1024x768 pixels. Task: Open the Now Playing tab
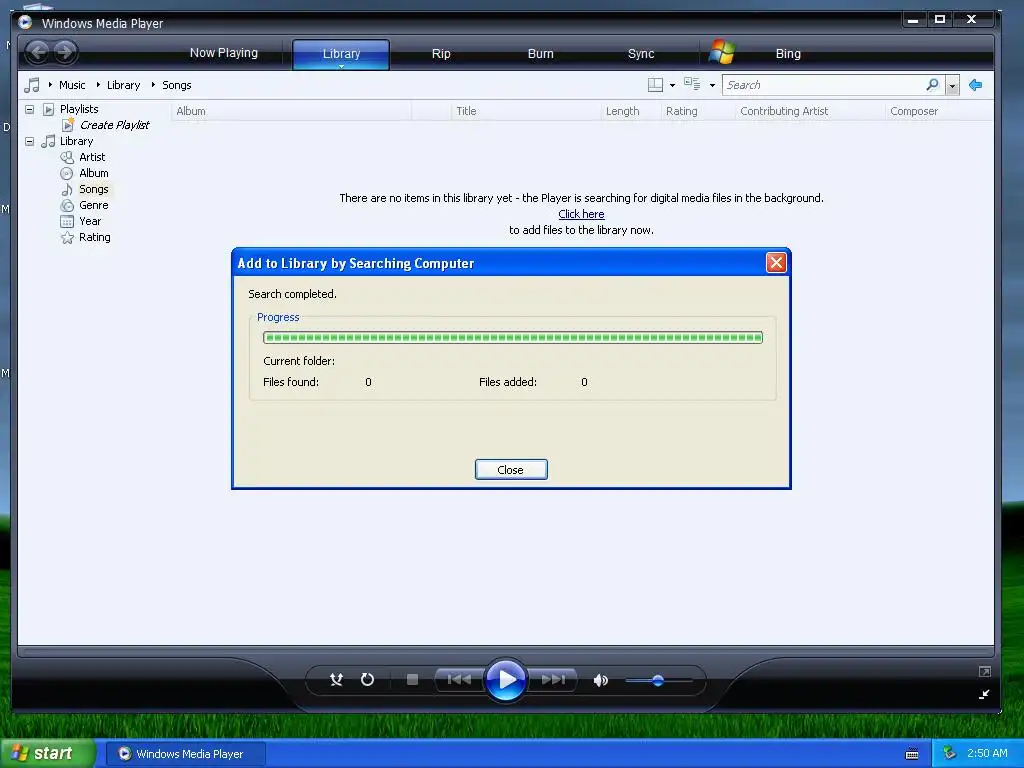(223, 53)
